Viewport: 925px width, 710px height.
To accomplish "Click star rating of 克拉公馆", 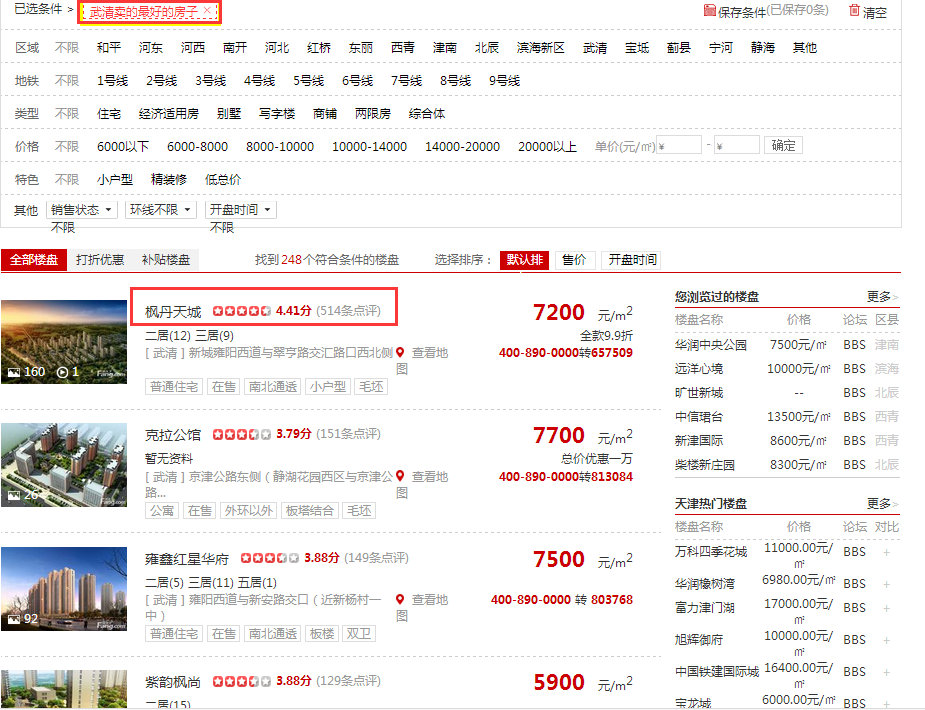I will pyautogui.click(x=241, y=435).
